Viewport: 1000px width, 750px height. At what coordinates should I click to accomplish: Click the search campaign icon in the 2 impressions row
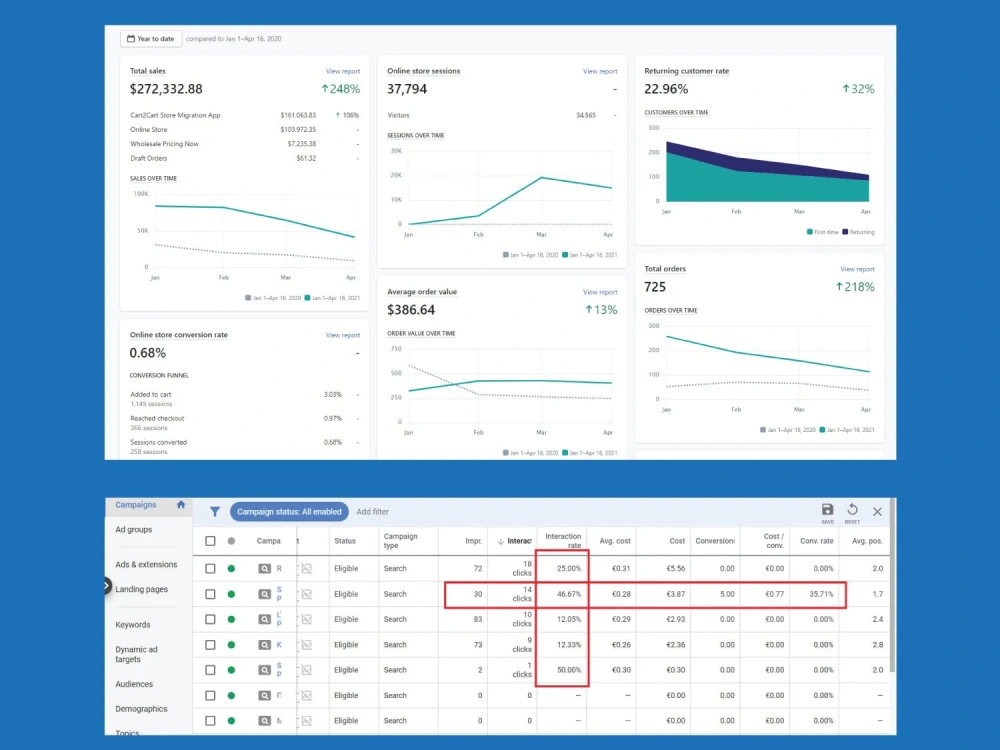pyautogui.click(x=264, y=670)
